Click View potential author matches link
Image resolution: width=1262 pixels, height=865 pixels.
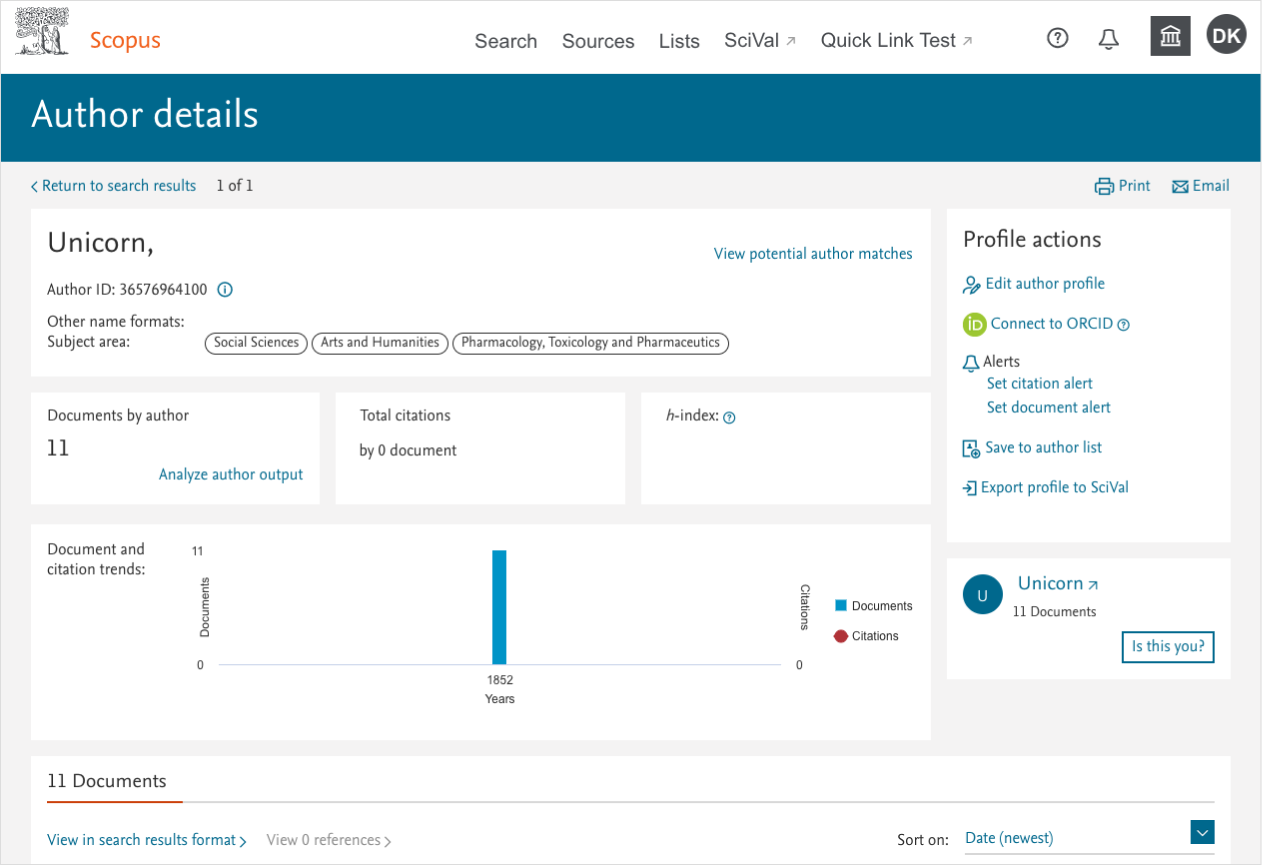coord(813,254)
